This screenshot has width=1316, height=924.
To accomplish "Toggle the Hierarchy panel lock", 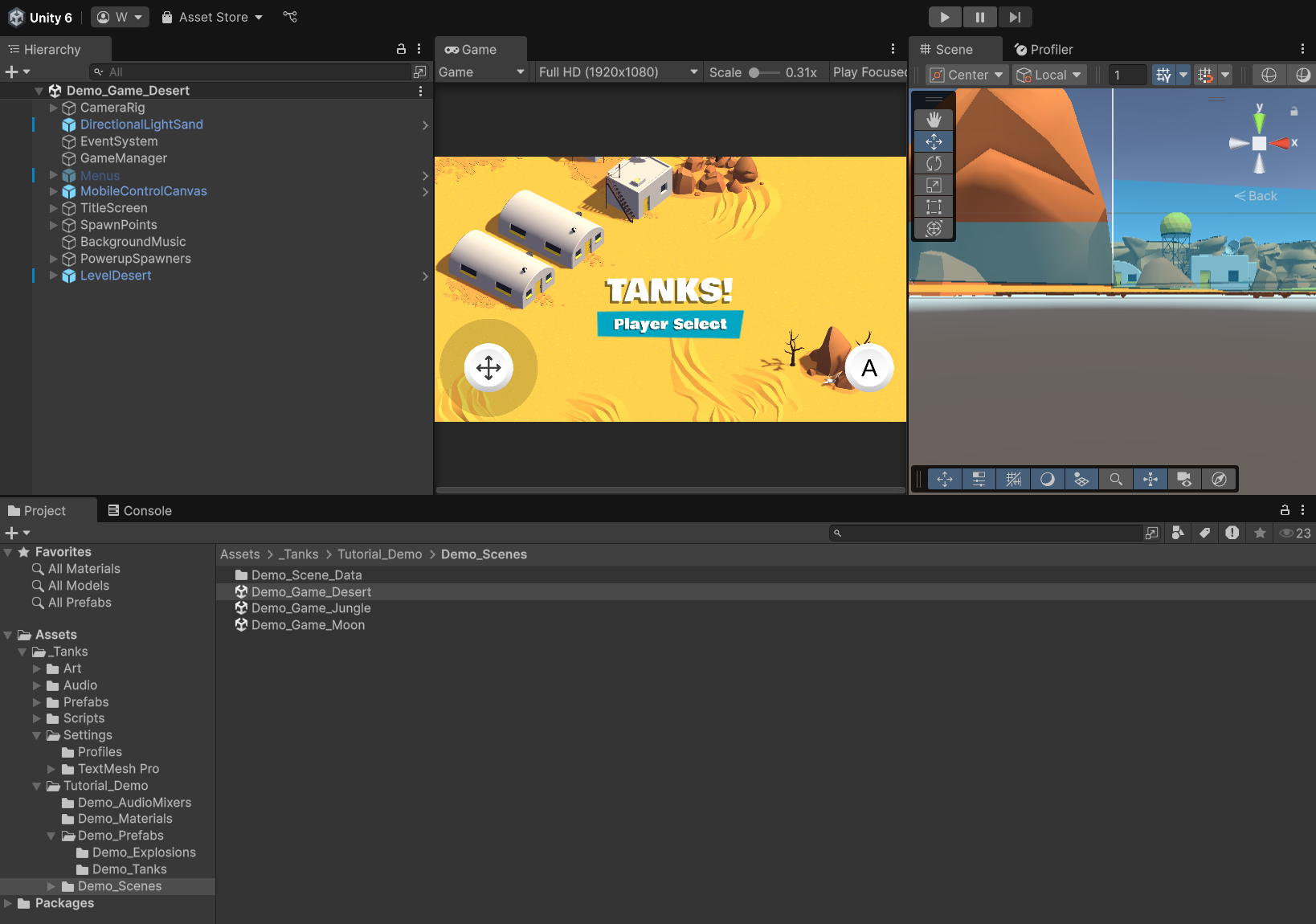I will 401,49.
